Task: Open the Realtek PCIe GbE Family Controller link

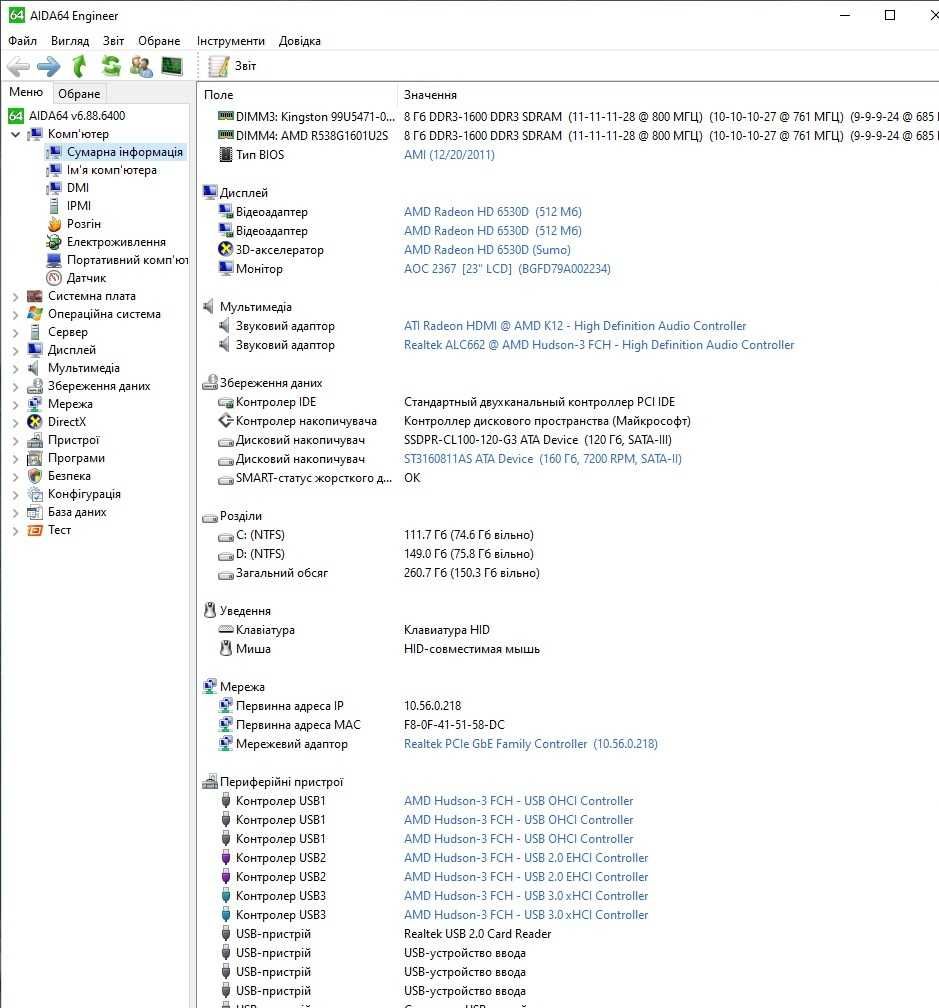Action: [530, 744]
